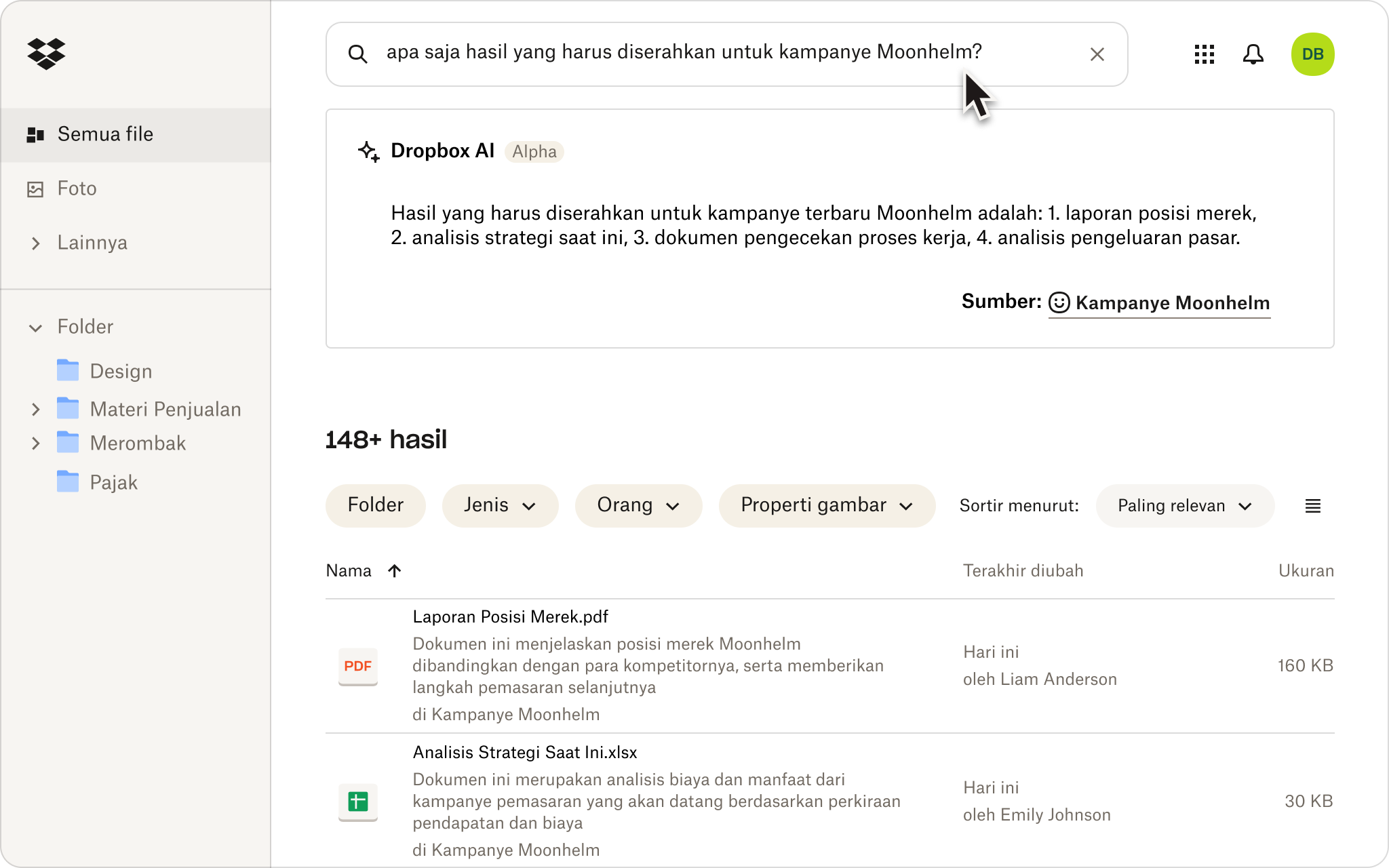The width and height of the screenshot is (1389, 868).
Task: Open the Merombak folder
Action: (138, 443)
